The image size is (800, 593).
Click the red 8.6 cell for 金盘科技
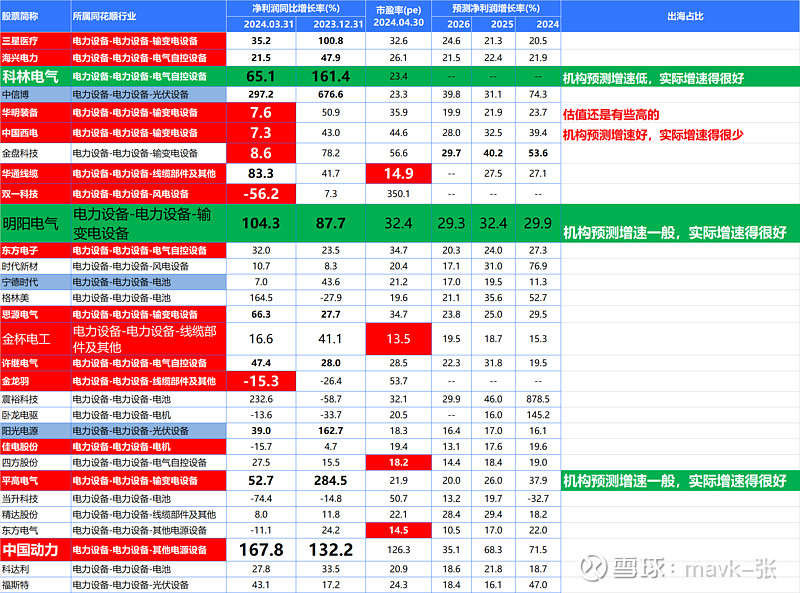[x=261, y=153]
